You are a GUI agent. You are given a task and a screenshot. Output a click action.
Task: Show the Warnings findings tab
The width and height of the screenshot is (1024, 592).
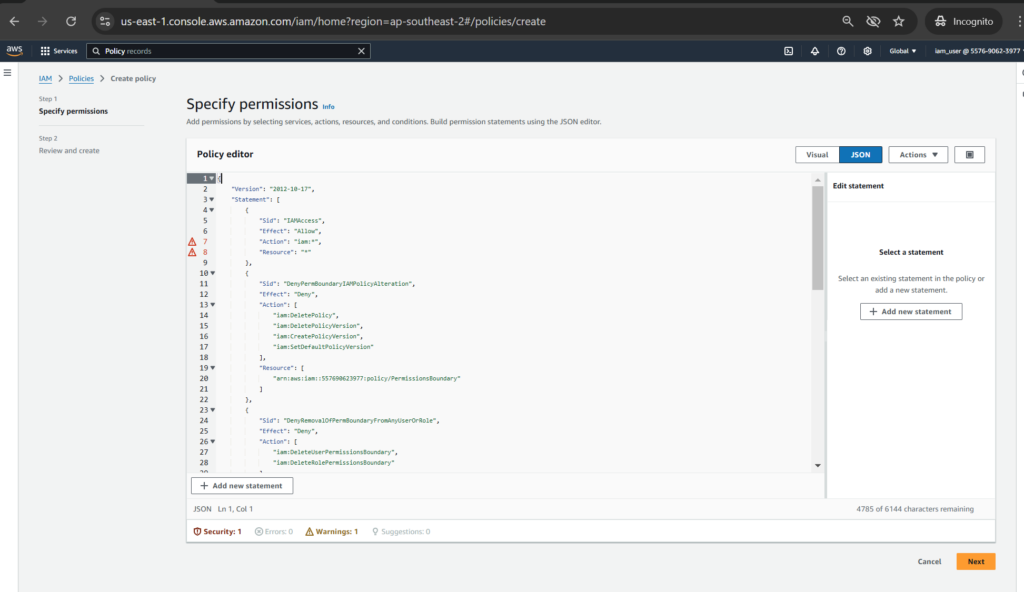tap(332, 531)
